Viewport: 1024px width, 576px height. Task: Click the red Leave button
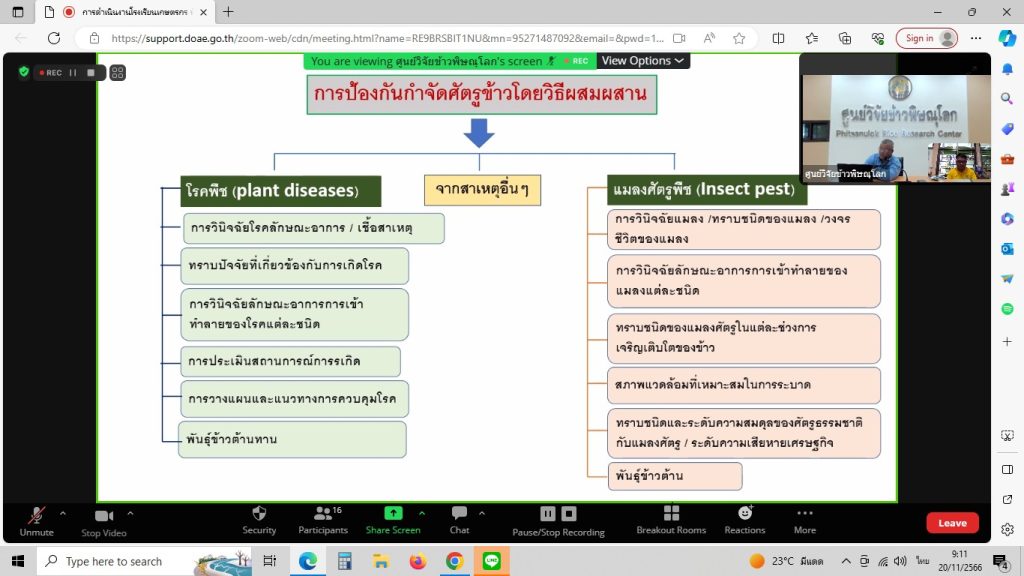(x=952, y=523)
